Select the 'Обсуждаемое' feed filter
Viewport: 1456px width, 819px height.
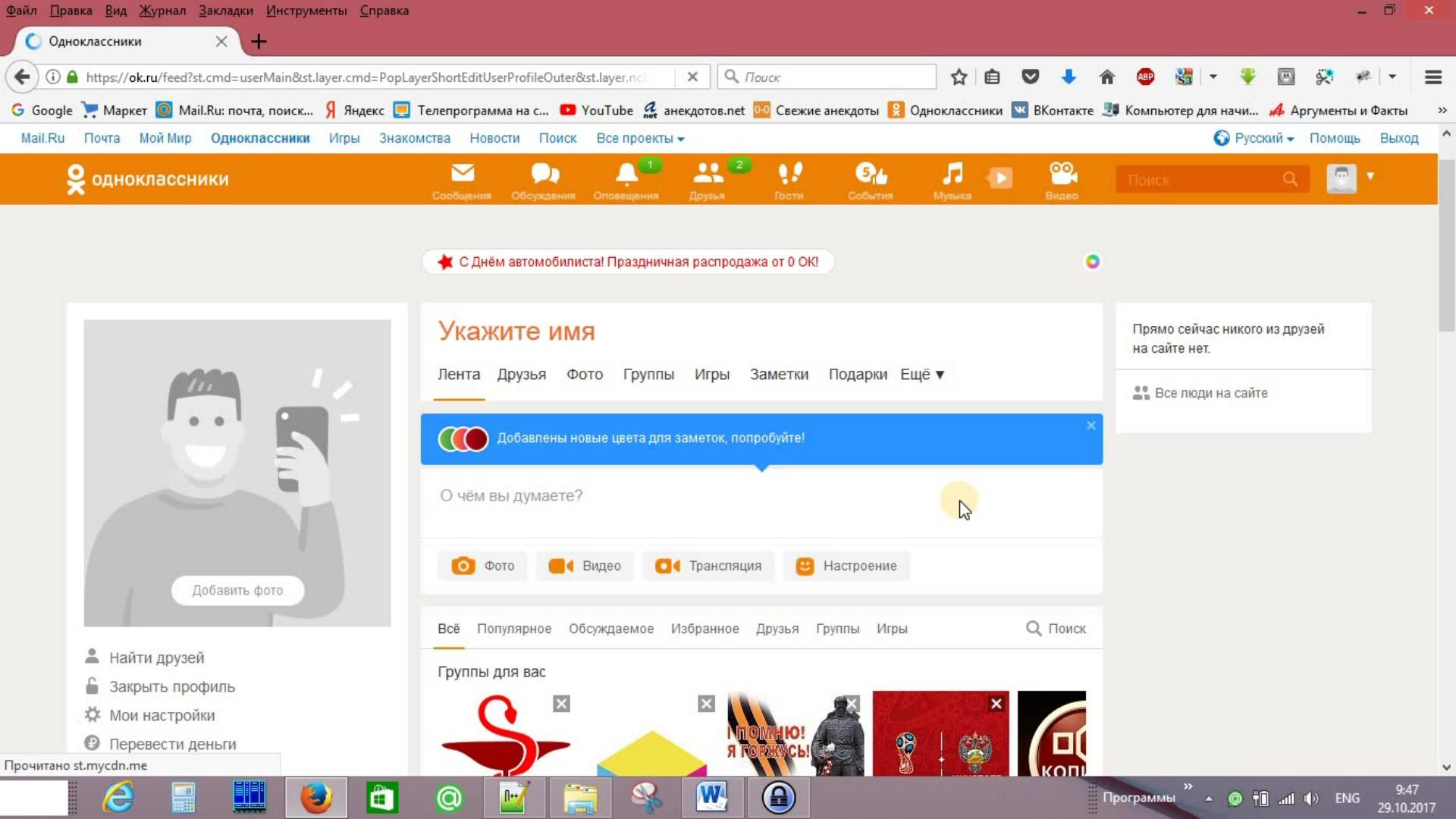611,629
